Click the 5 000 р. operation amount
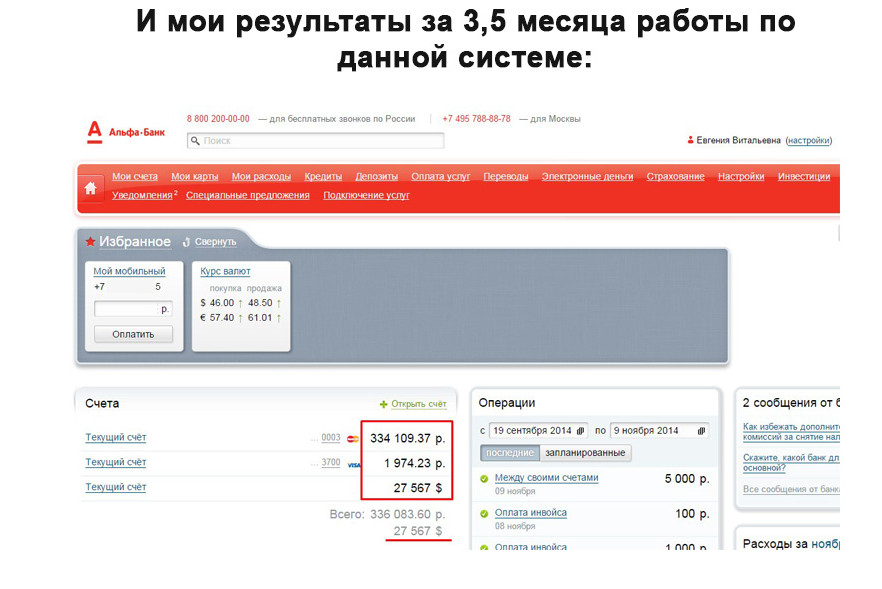The height and width of the screenshot is (589, 882). tap(687, 479)
